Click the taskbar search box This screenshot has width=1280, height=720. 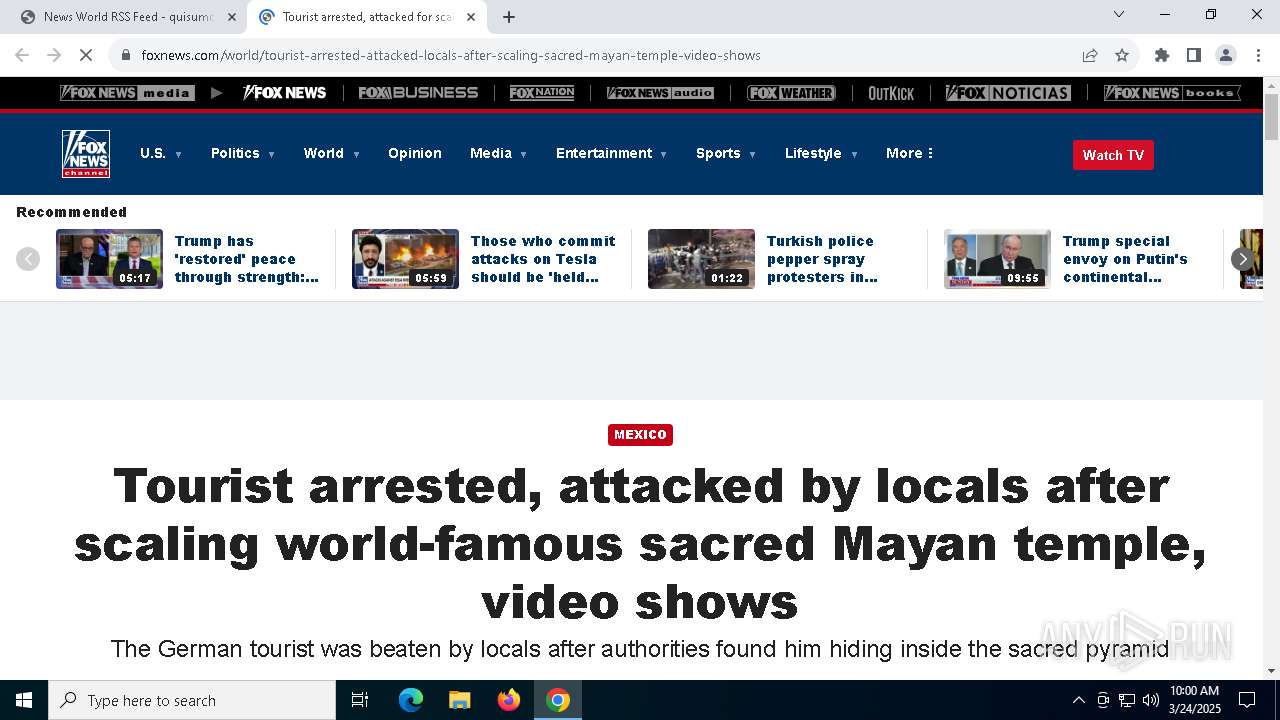coord(192,700)
